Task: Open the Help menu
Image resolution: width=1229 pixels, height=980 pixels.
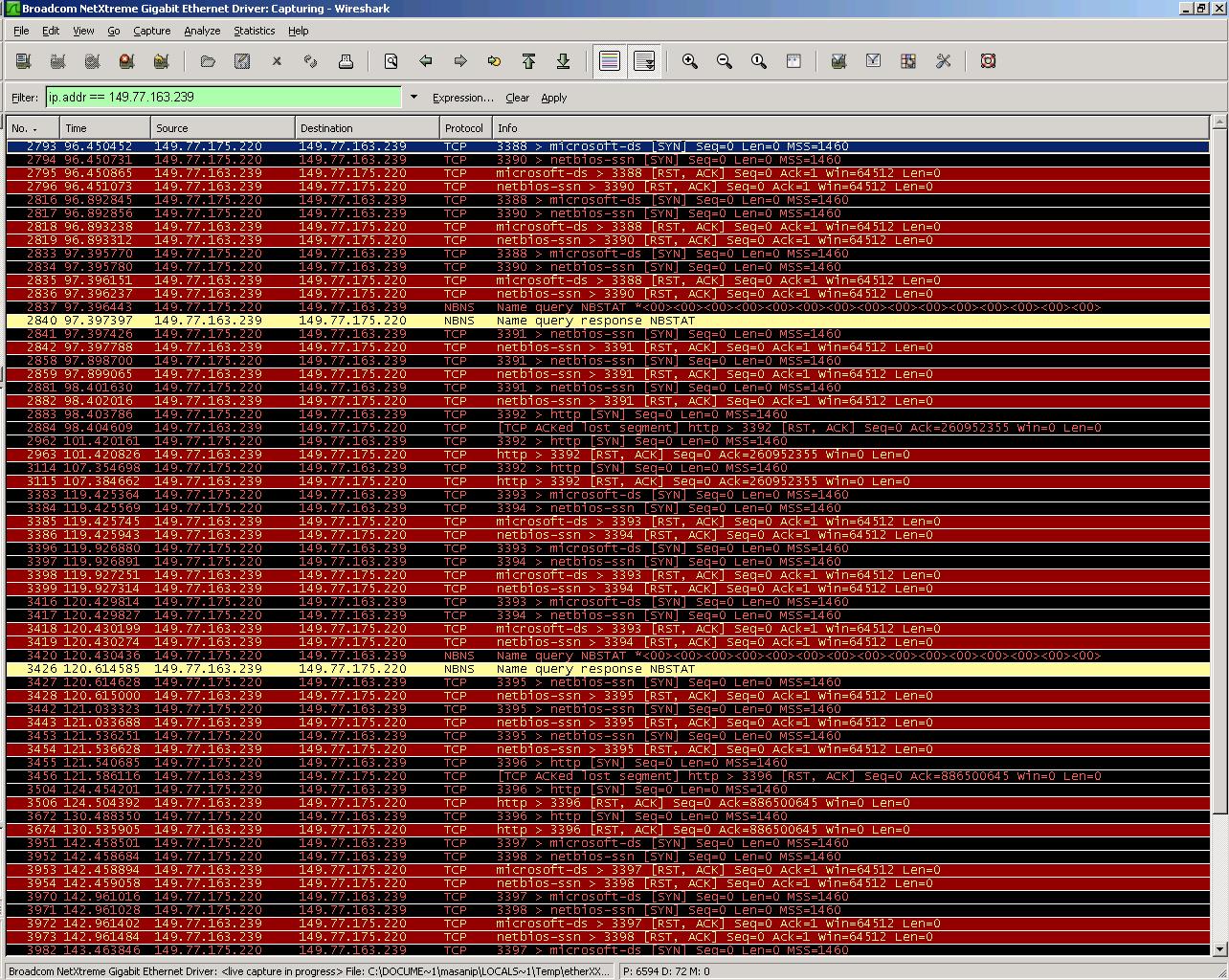Action: pyautogui.click(x=298, y=31)
